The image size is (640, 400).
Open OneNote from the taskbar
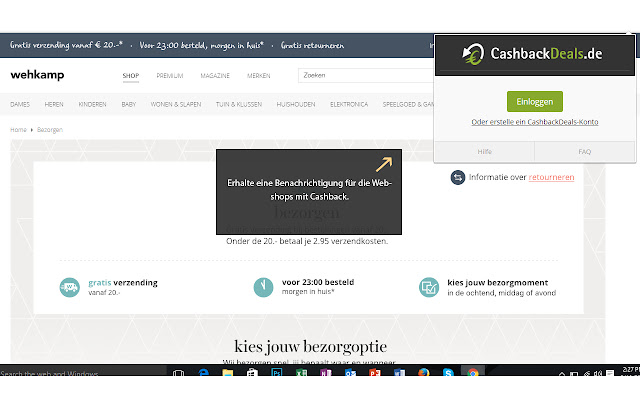326,371
